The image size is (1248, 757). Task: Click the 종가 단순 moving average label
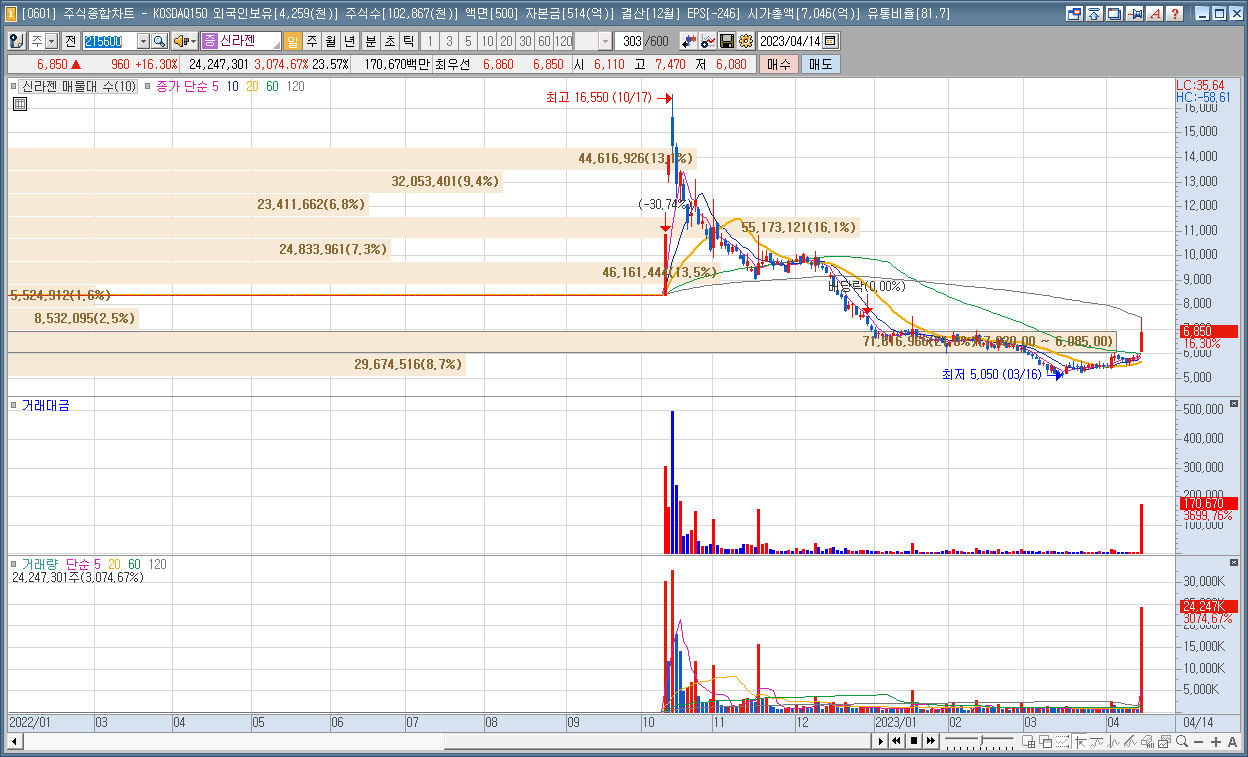[181, 87]
